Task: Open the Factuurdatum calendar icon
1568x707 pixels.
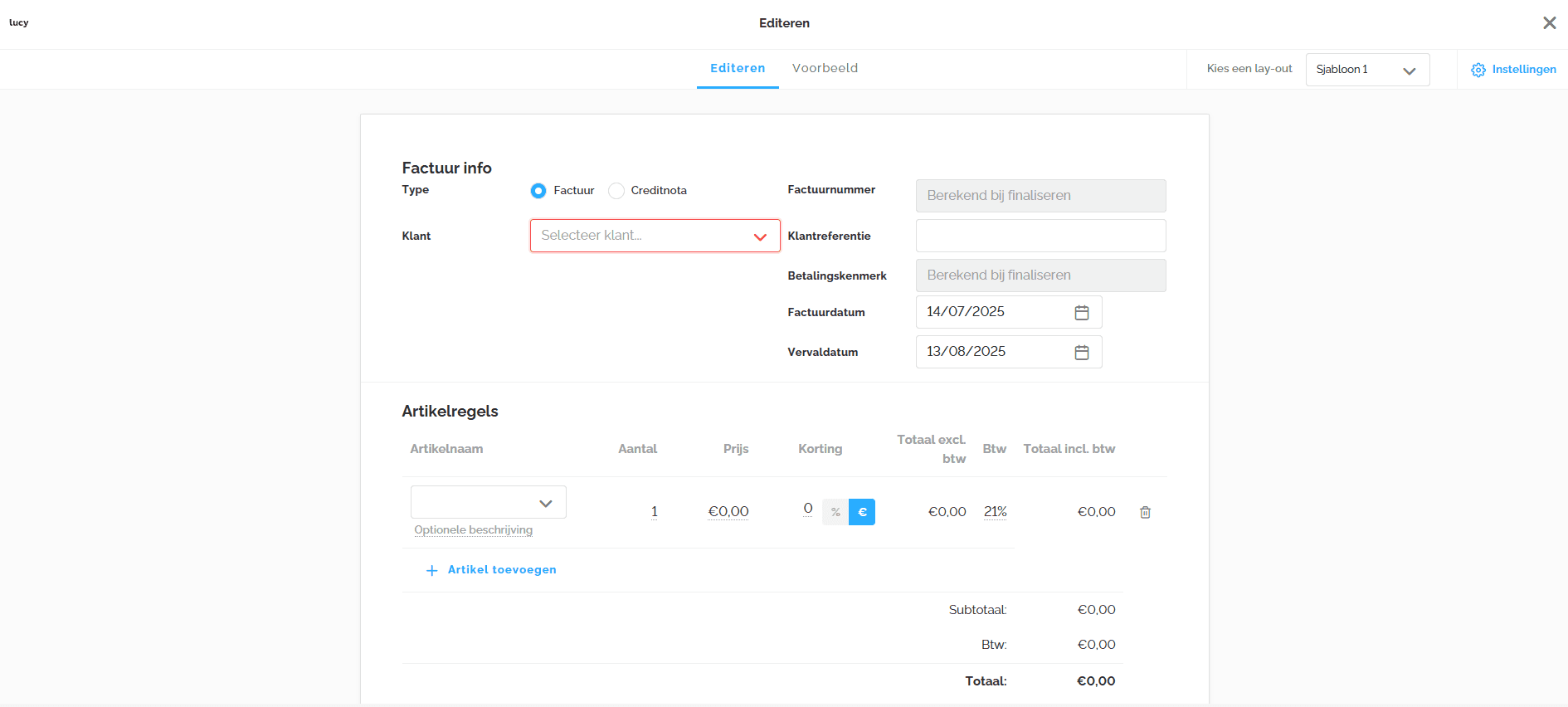Action: tap(1082, 312)
